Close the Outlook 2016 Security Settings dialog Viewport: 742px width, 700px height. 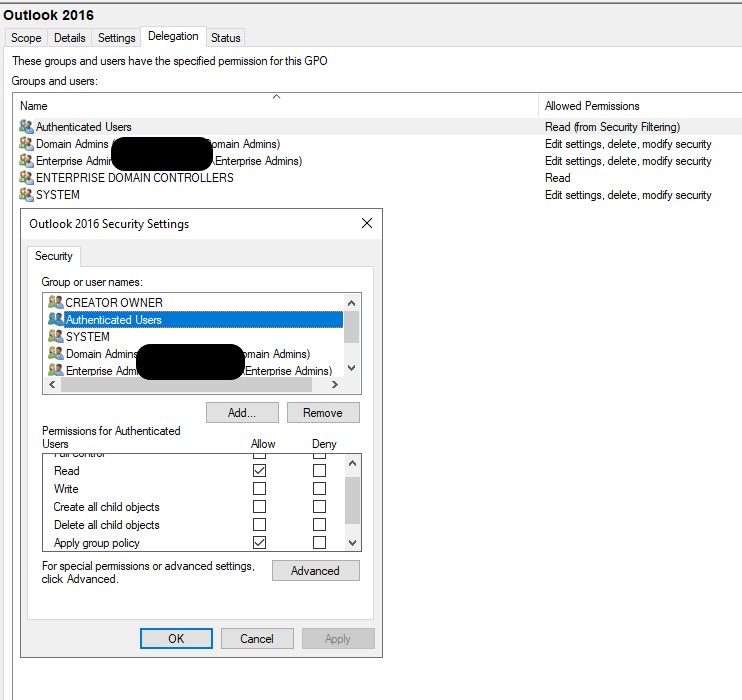(x=367, y=223)
